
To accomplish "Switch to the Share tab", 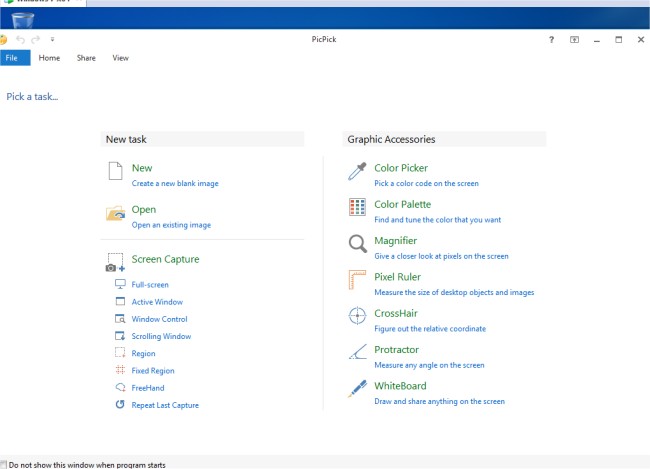I will tap(86, 58).
